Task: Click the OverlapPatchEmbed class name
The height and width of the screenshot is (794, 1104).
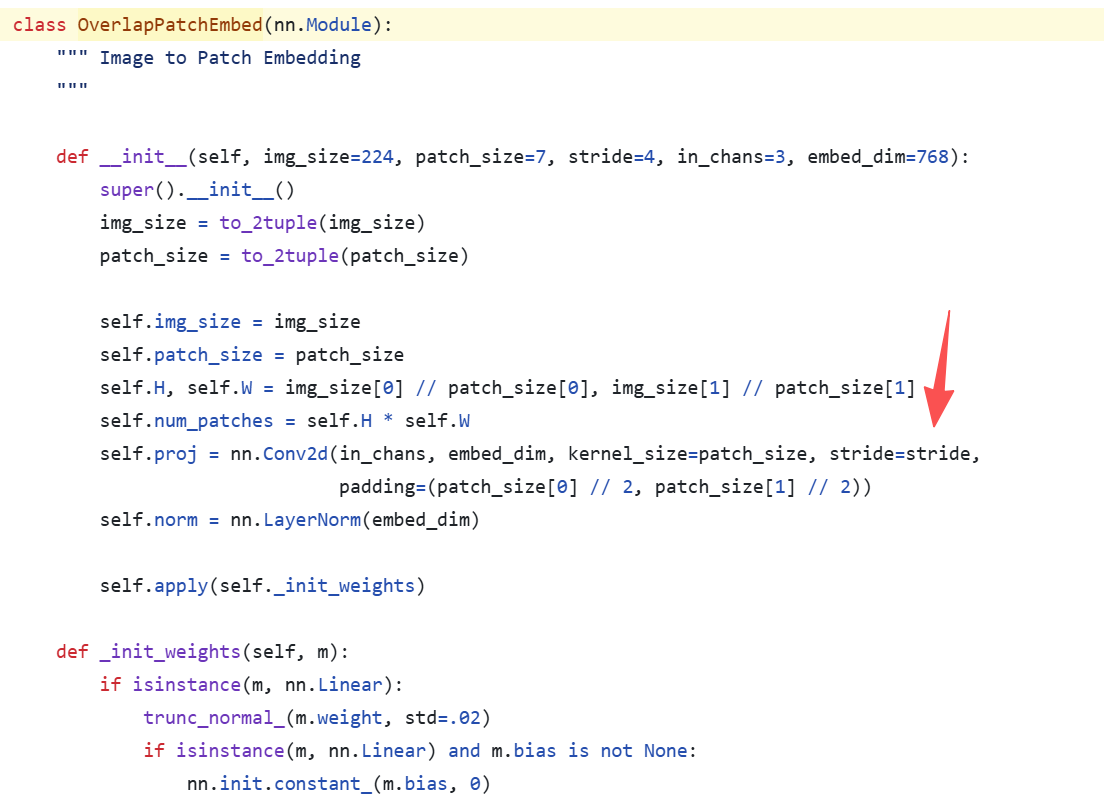Action: pyautogui.click(x=170, y=25)
